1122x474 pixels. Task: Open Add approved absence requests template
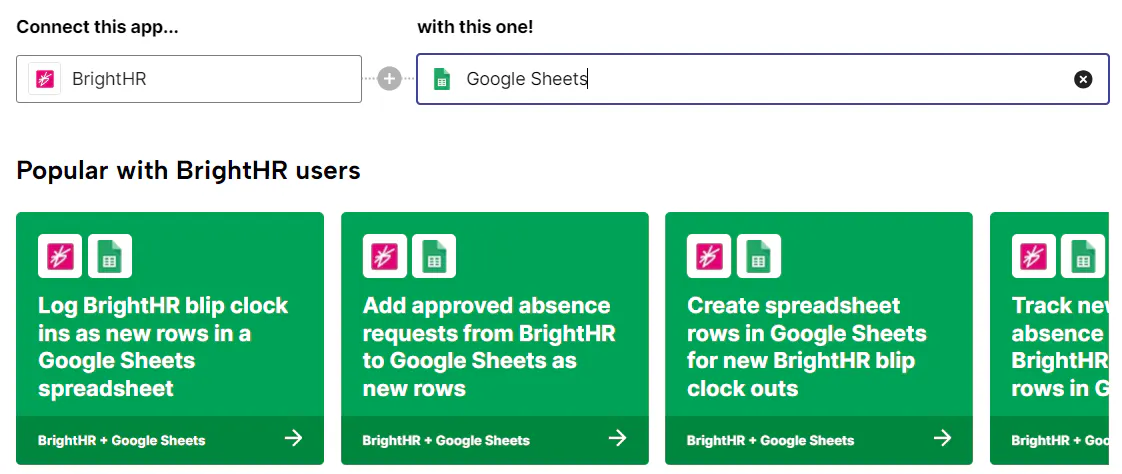tap(489, 346)
